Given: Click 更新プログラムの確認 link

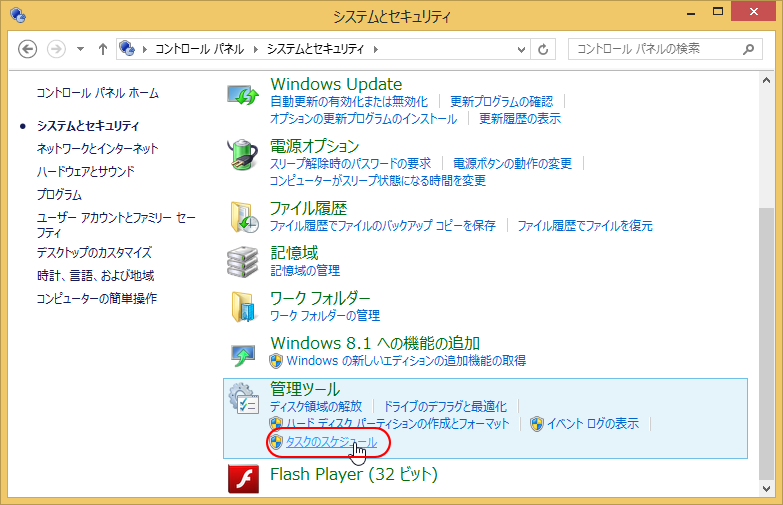Looking at the screenshot, I should pos(501,102).
